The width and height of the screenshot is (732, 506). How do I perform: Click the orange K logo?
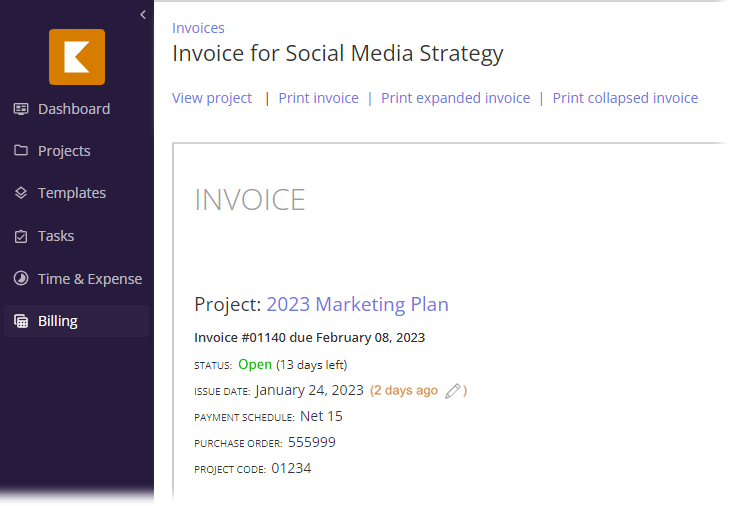click(x=77, y=57)
